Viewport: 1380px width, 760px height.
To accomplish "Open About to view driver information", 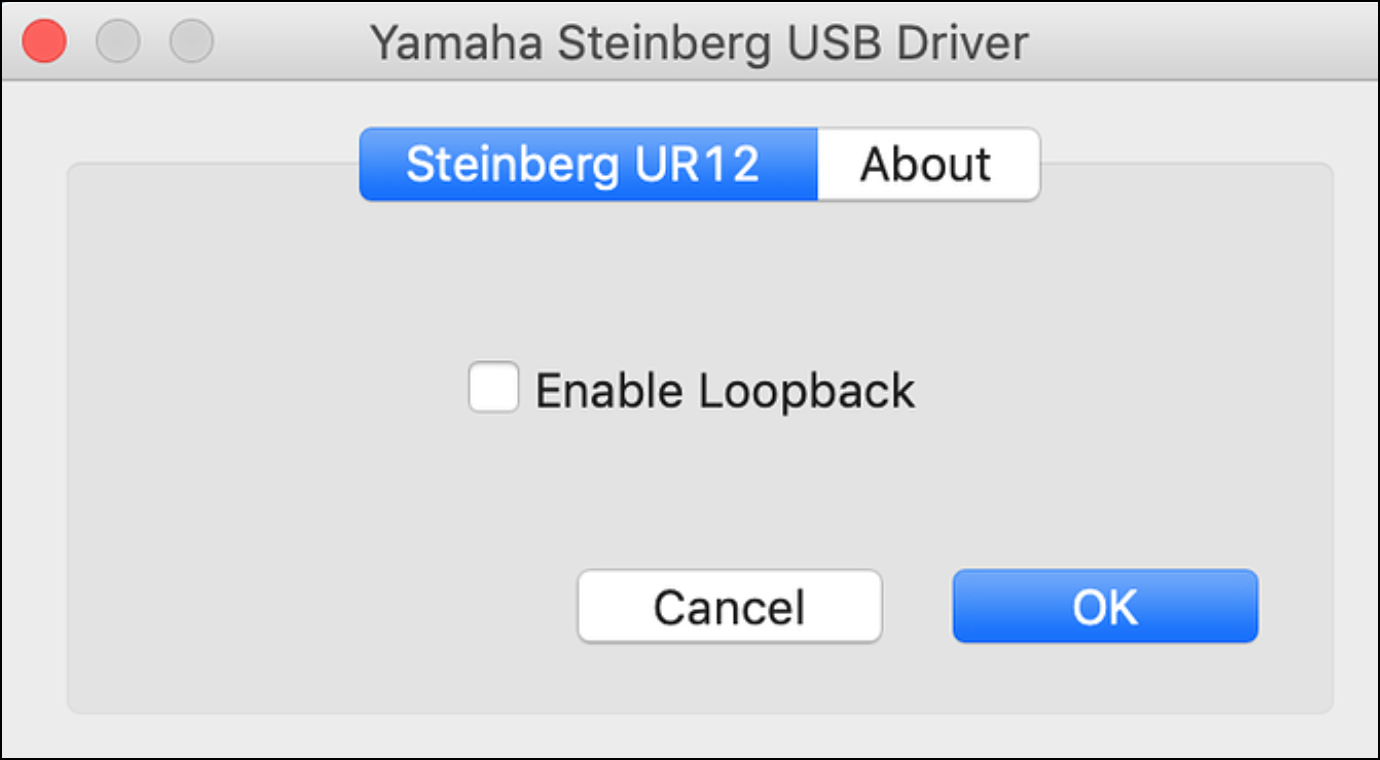I will pyautogui.click(x=927, y=164).
